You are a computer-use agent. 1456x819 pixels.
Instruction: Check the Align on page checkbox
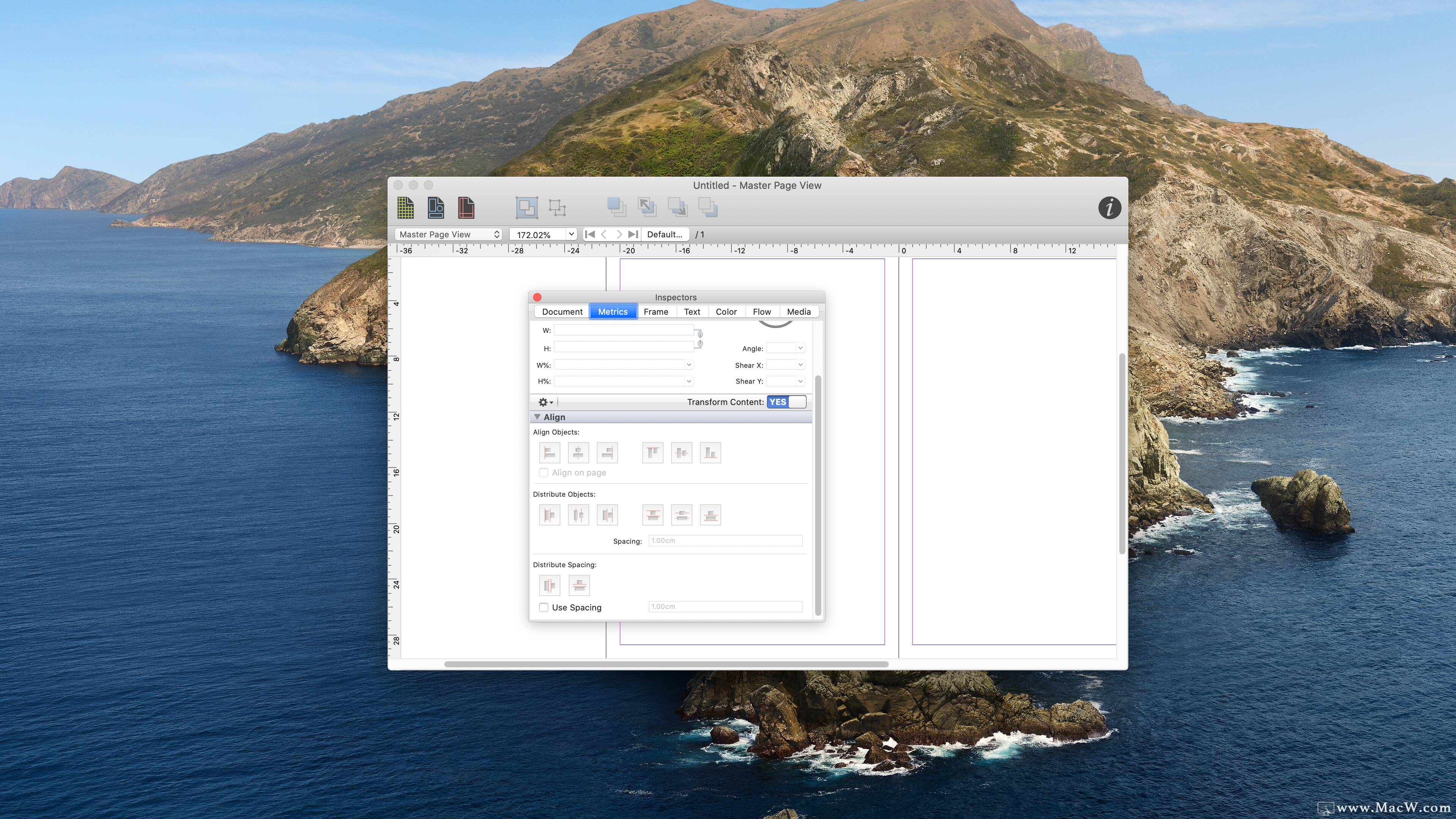tap(544, 472)
